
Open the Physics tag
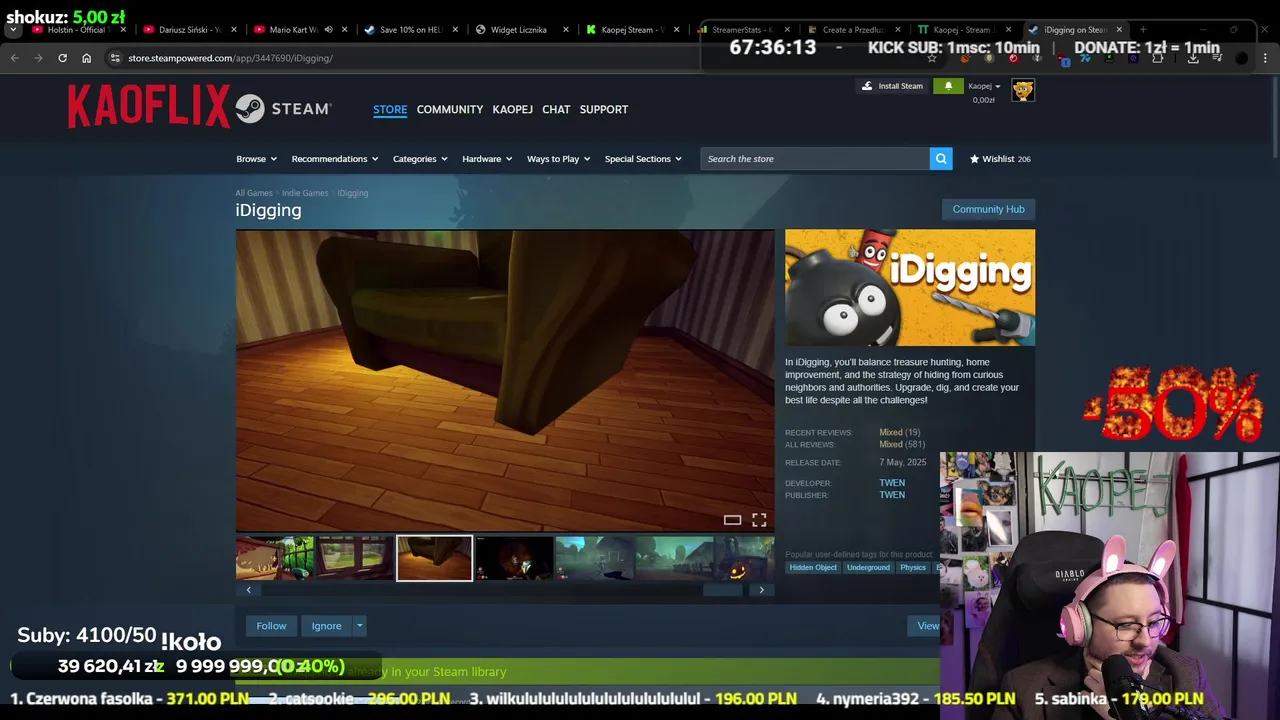(x=913, y=568)
